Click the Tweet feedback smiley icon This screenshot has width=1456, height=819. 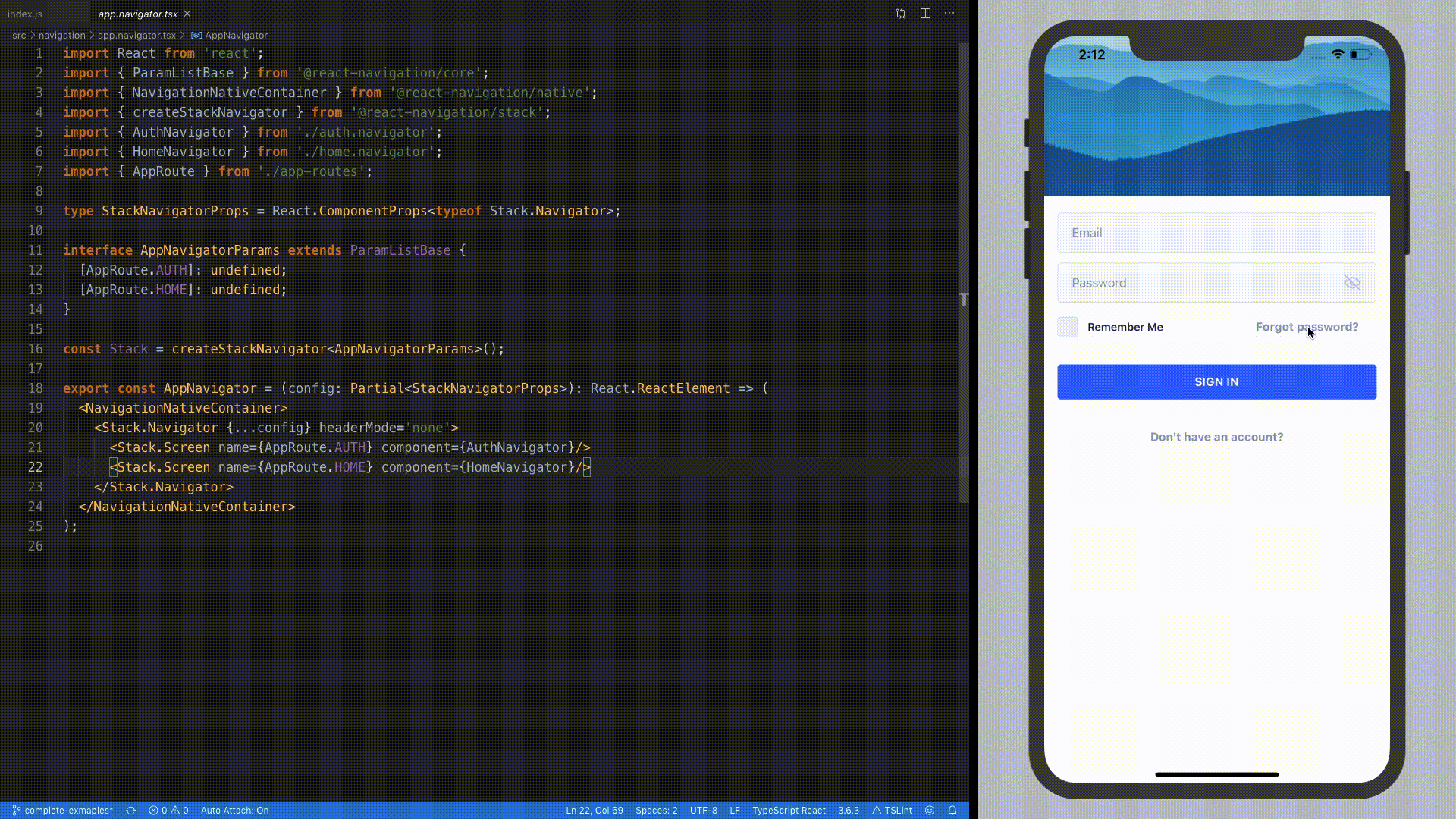pyautogui.click(x=930, y=810)
